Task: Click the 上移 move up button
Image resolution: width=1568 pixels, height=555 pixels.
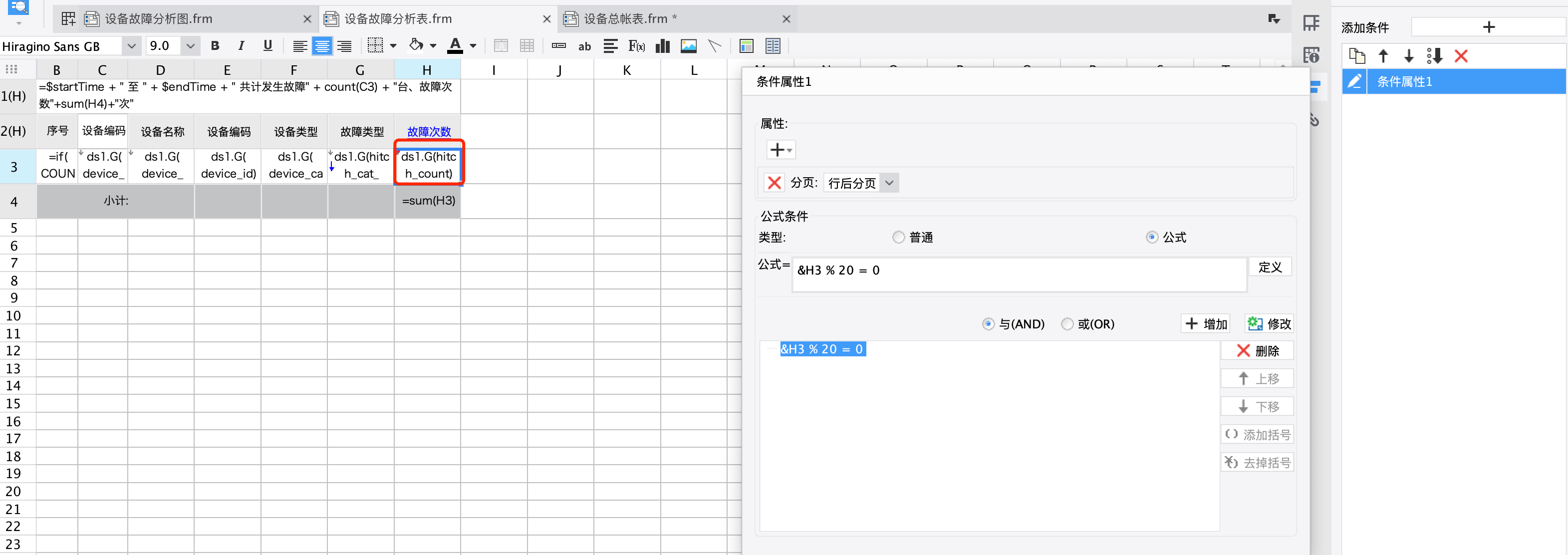Action: [x=1258, y=378]
